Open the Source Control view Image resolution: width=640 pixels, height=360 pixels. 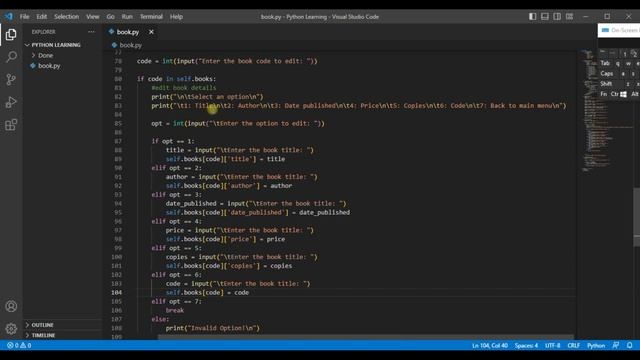11,79
